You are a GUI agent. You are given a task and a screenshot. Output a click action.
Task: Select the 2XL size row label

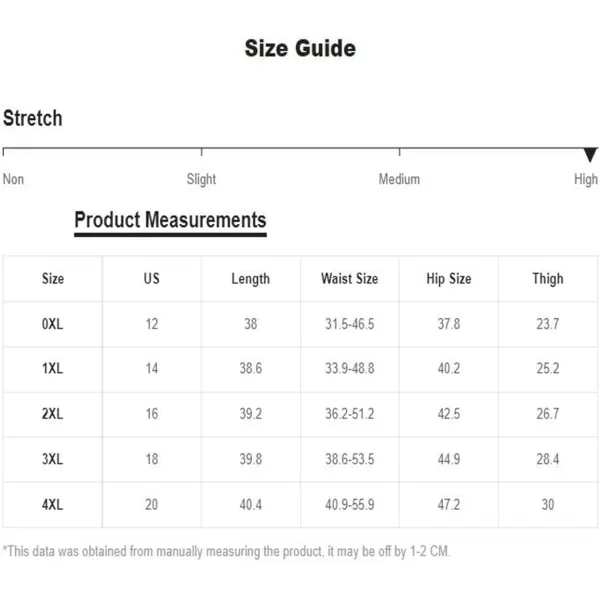tap(52, 414)
